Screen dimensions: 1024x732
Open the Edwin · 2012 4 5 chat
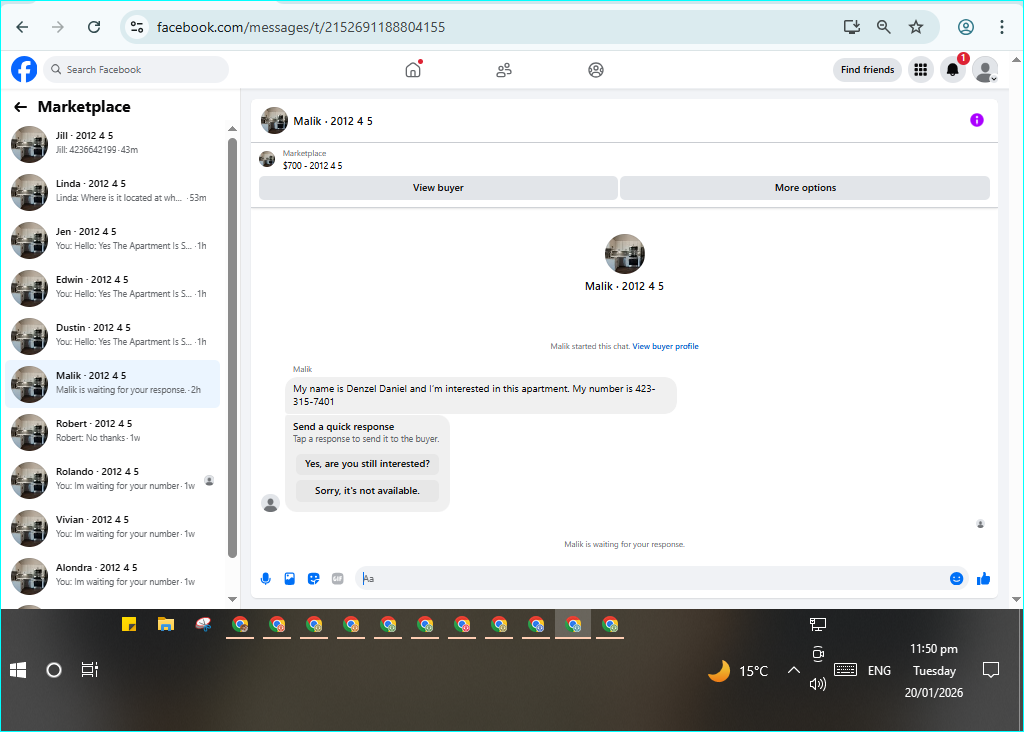point(112,287)
